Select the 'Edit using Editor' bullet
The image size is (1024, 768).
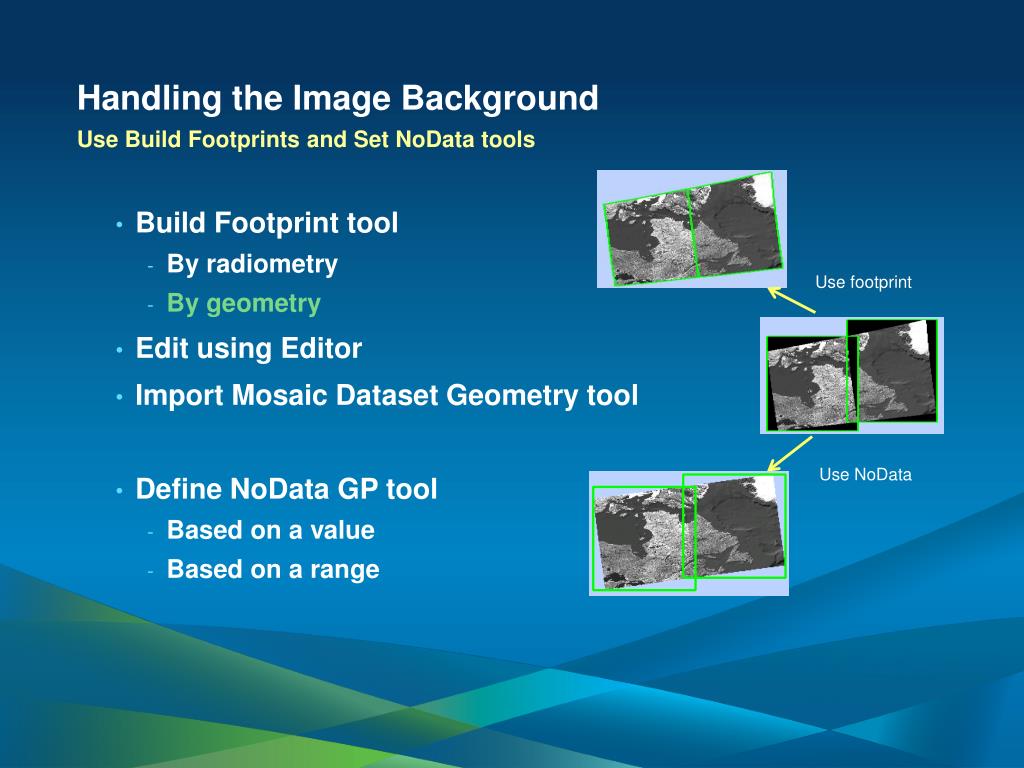click(248, 348)
